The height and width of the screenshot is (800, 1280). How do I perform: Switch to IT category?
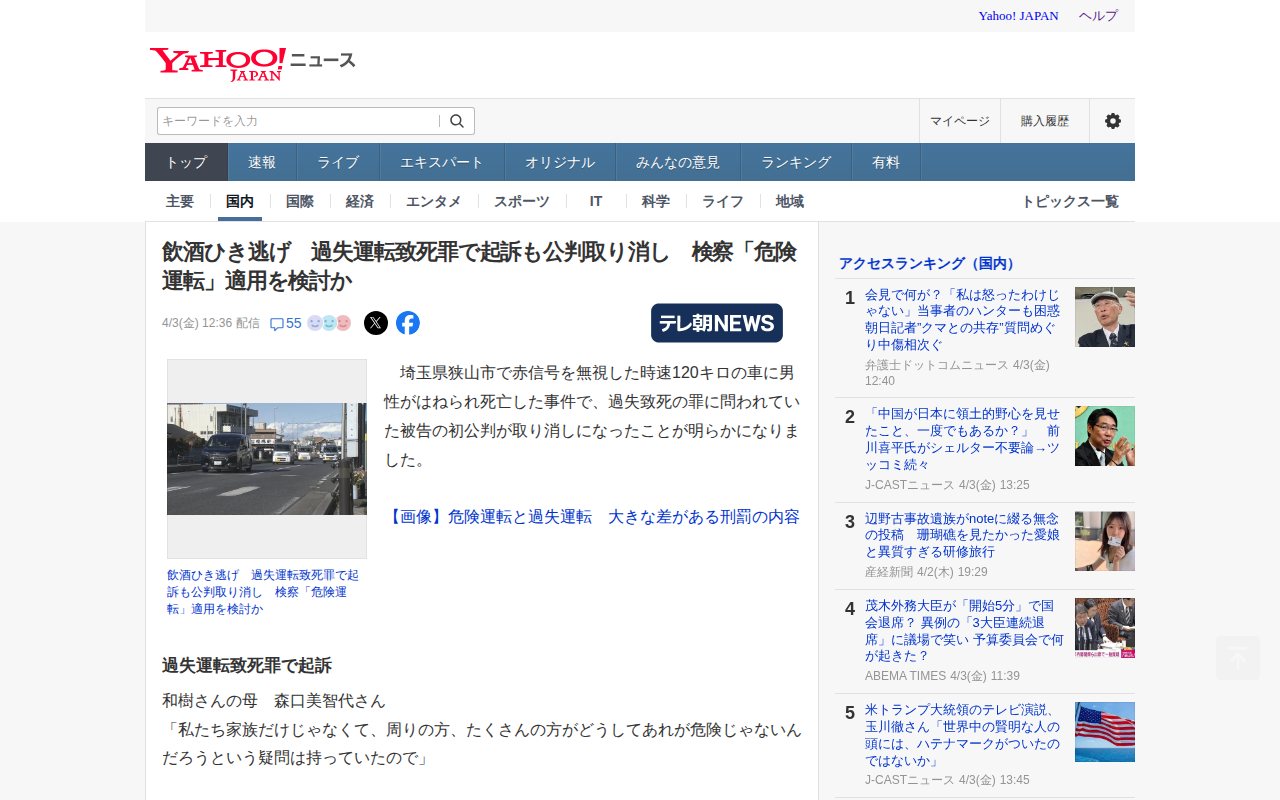click(596, 201)
